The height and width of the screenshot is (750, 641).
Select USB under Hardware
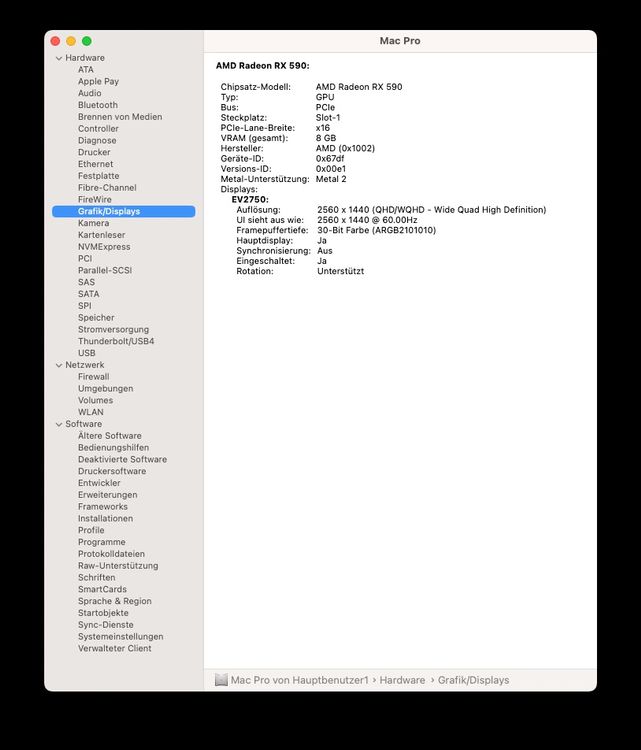pyautogui.click(x=87, y=353)
